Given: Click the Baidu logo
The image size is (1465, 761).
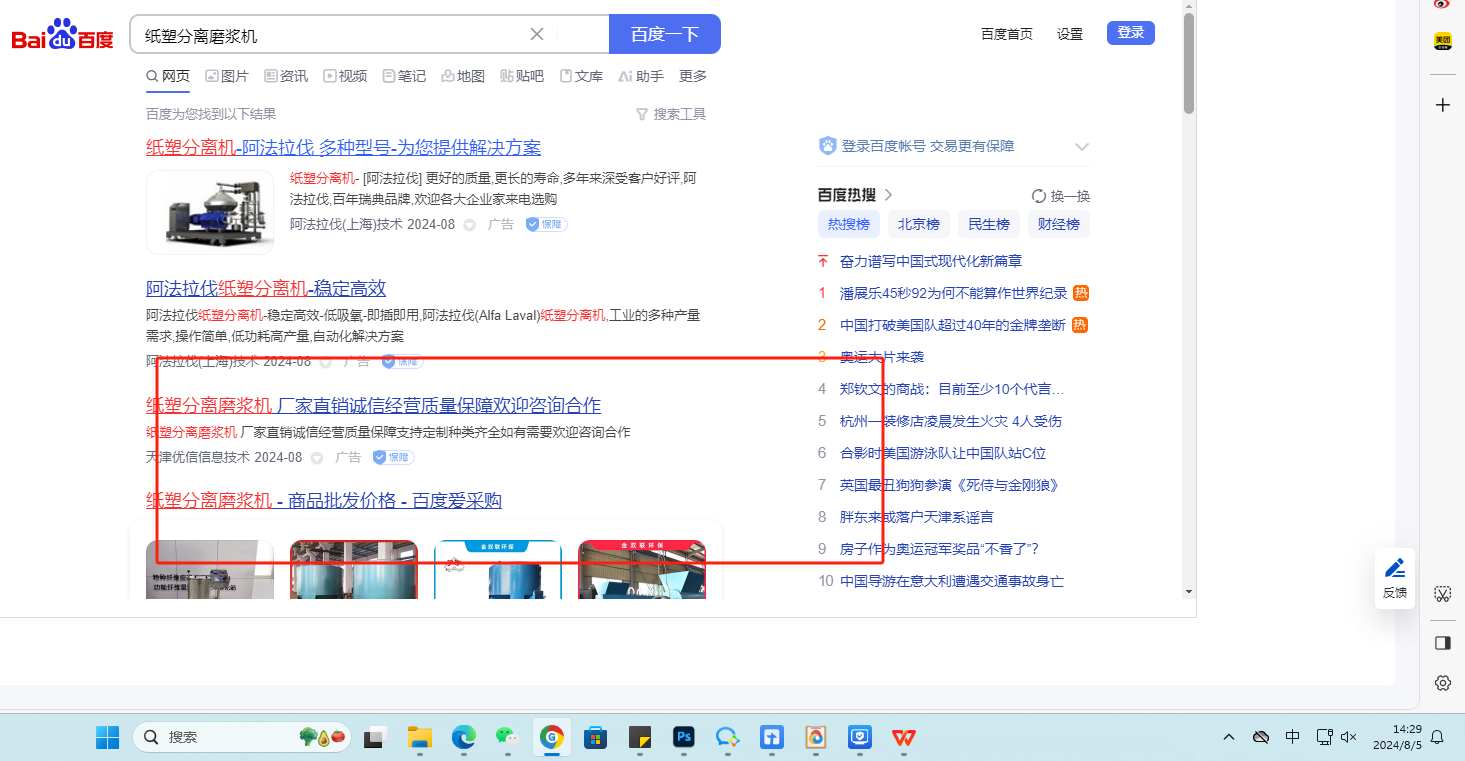Looking at the screenshot, I should pos(62,36).
